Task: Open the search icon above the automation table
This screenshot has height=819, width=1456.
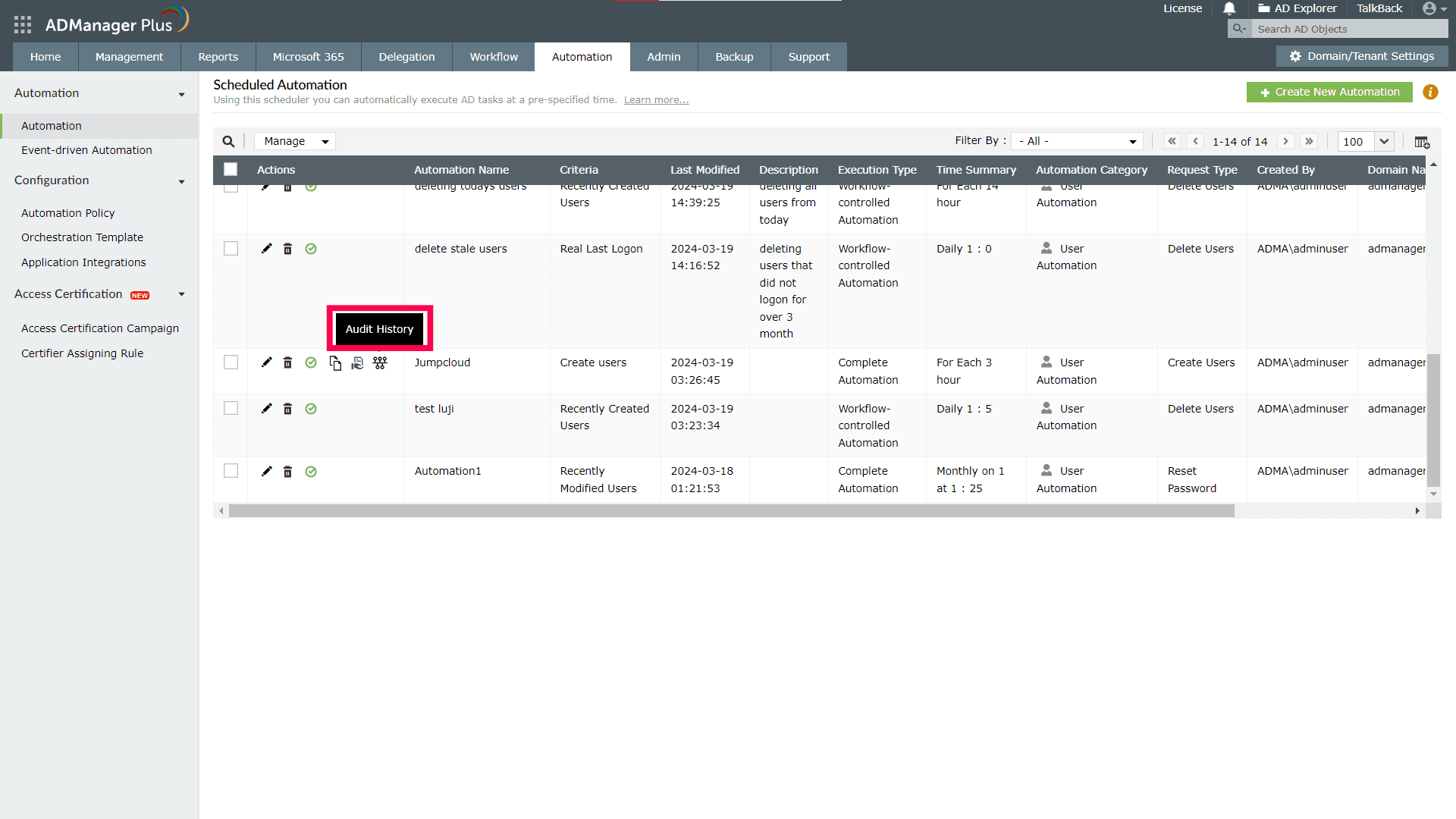Action: click(229, 141)
